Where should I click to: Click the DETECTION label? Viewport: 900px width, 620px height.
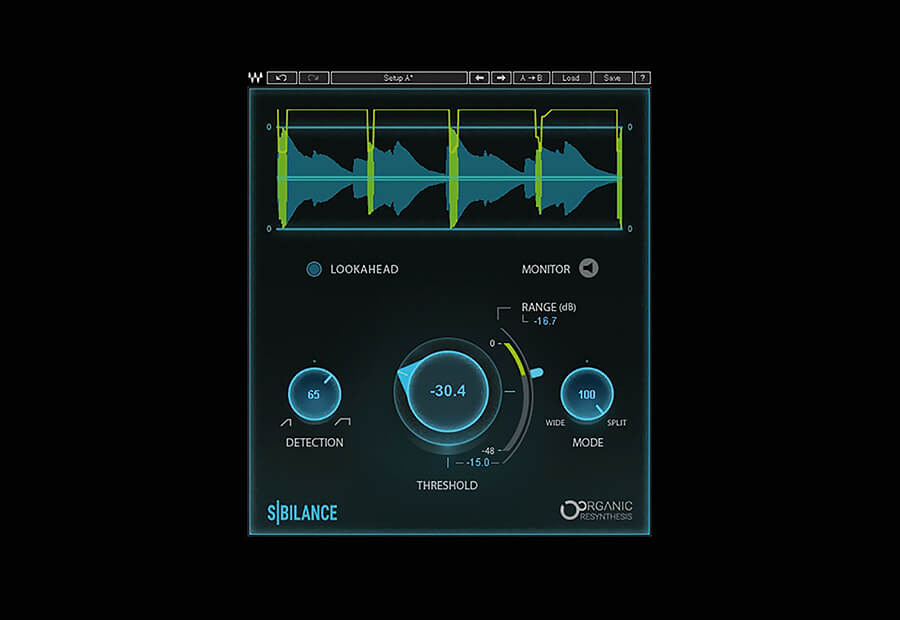(315, 443)
